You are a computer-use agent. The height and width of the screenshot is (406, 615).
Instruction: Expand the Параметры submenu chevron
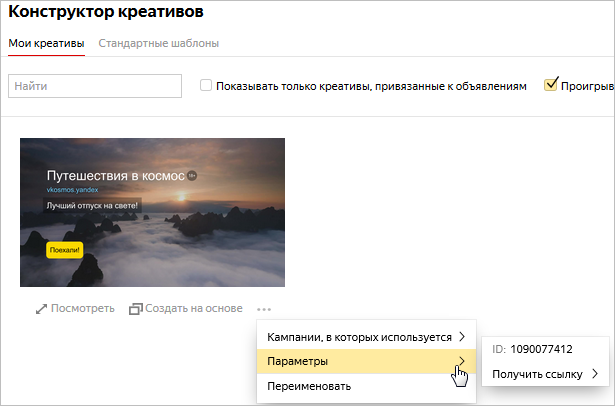click(x=462, y=361)
